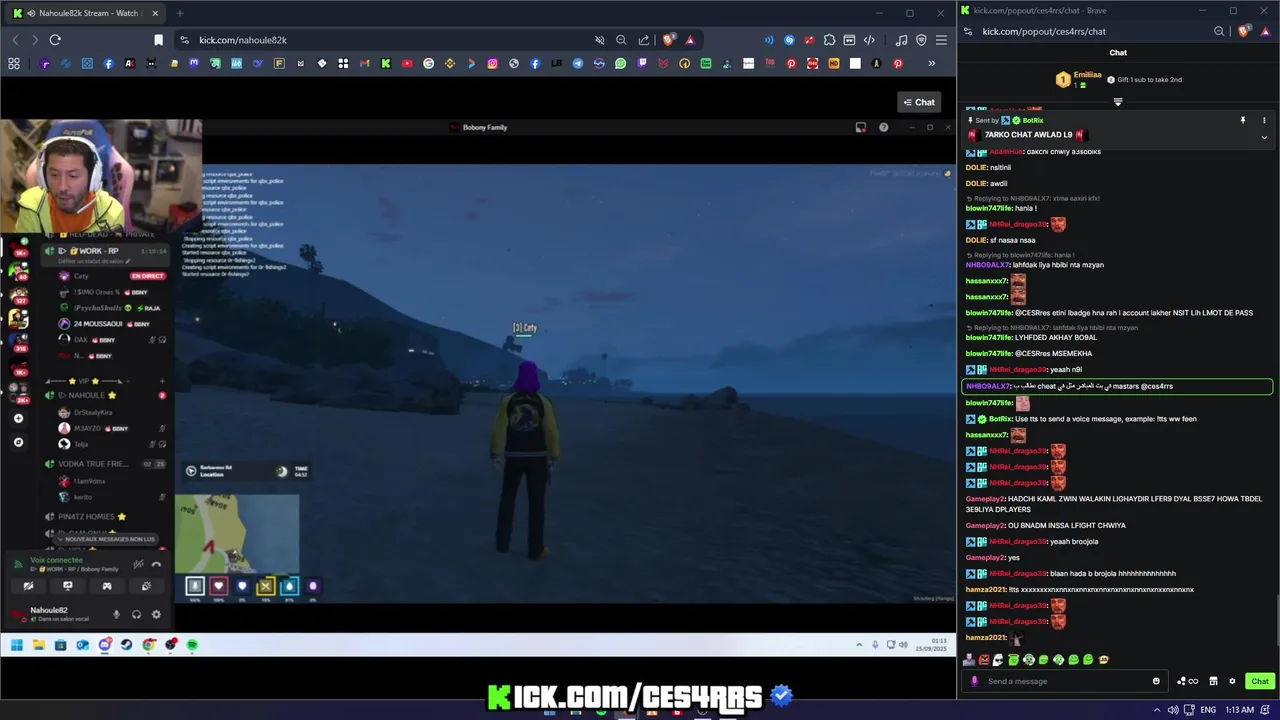Screen dimensions: 1280x720
Task: Share icon in left browser address bar
Action: coord(644,40)
